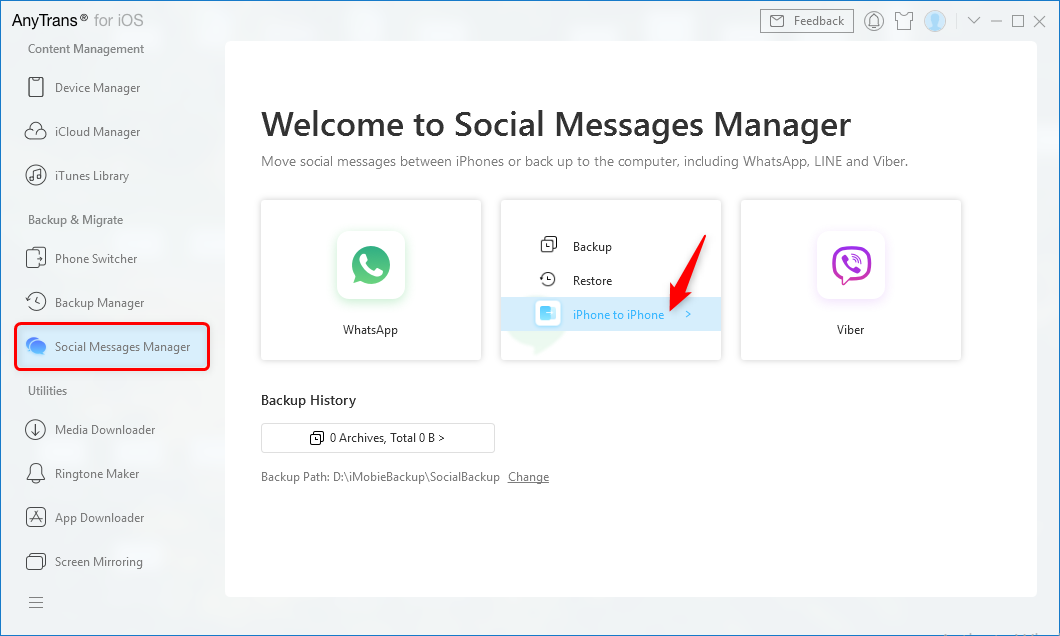Expand the title bar dropdown arrow

974,20
